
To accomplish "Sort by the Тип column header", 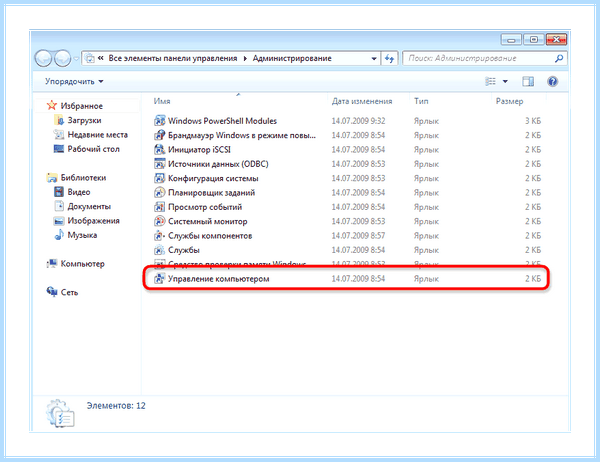I will click(x=421, y=101).
